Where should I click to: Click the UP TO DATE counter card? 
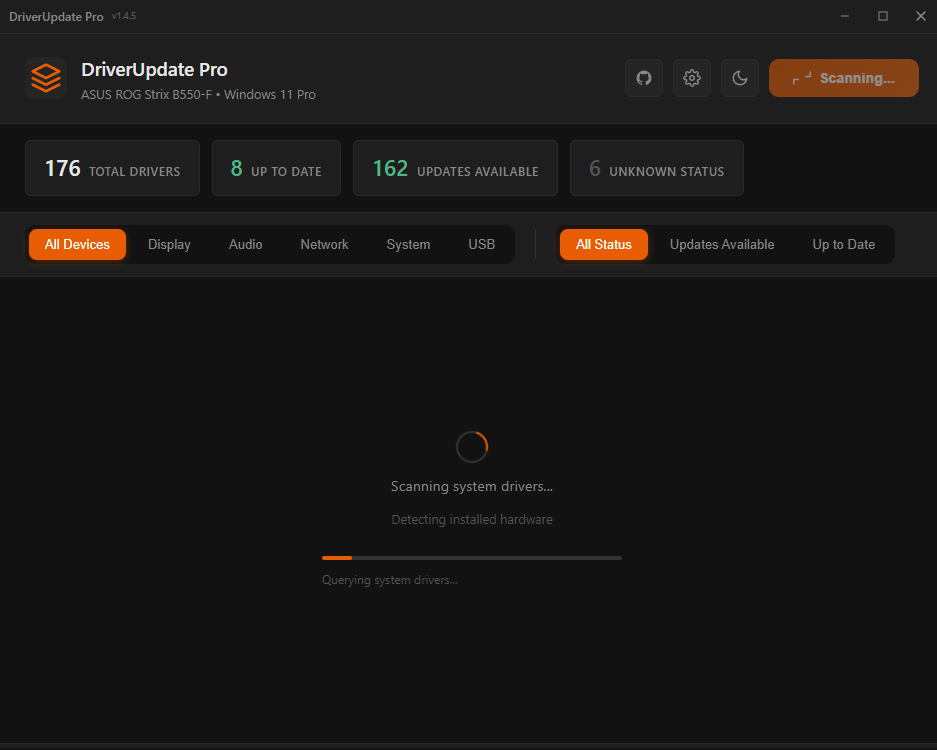pyautogui.click(x=276, y=168)
